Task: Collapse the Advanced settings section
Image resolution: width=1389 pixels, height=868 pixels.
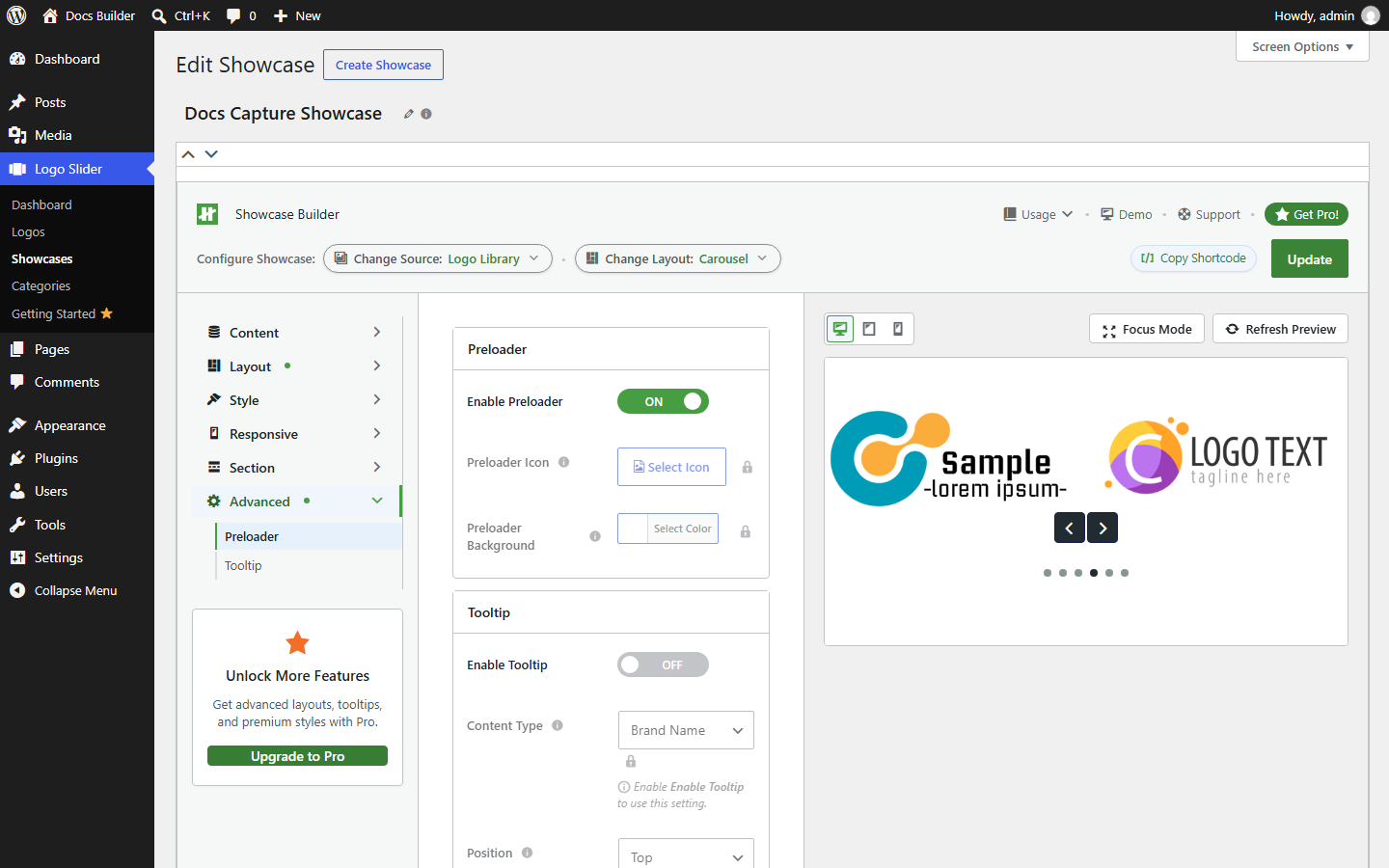Action: [297, 502]
